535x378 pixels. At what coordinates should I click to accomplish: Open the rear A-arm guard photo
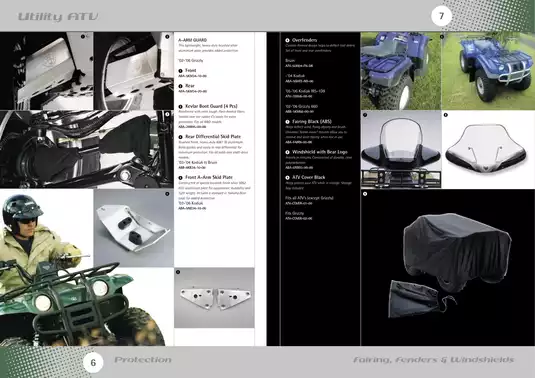coord(134,71)
